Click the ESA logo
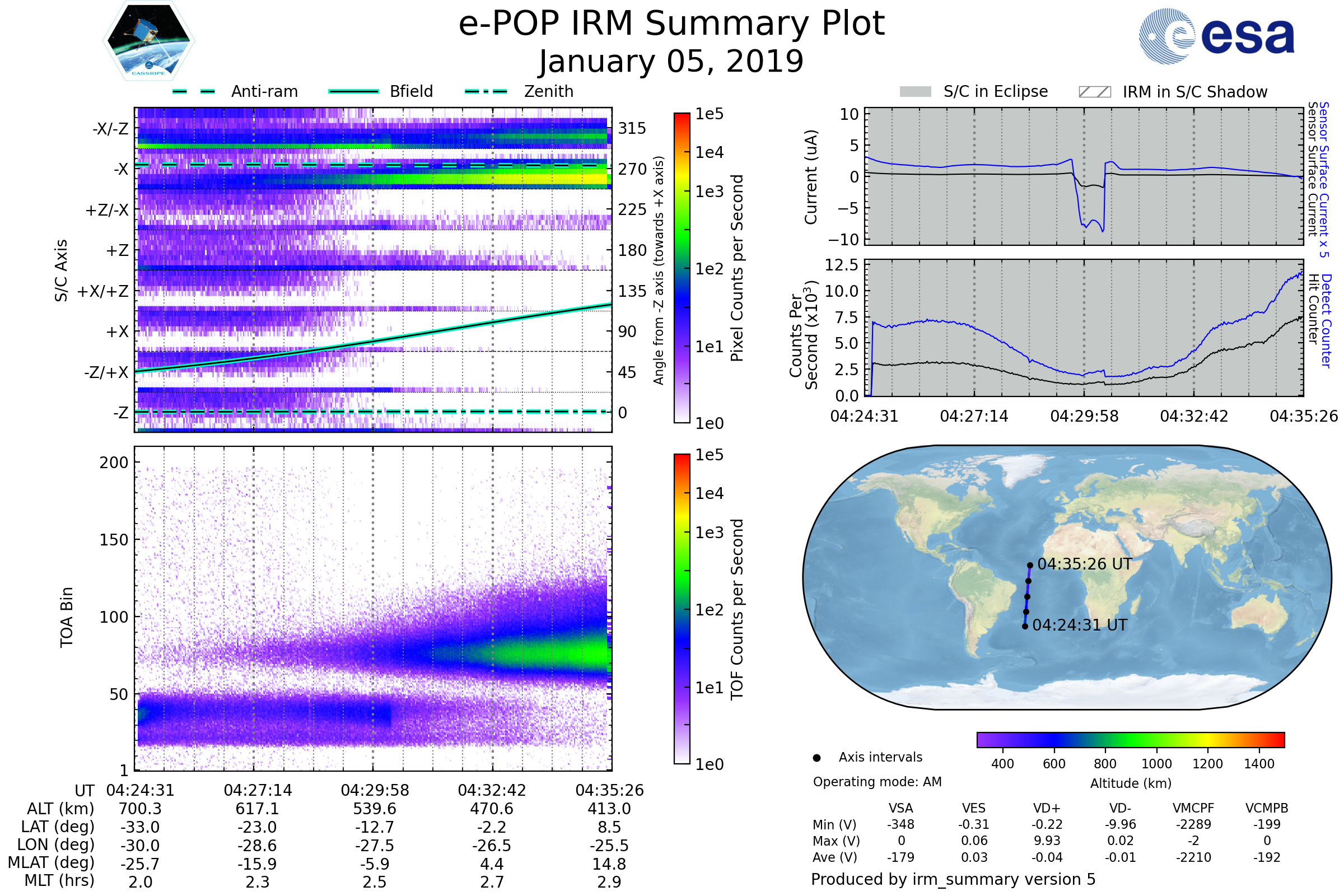This screenshot has width=1344, height=896. pyautogui.click(x=1216, y=36)
